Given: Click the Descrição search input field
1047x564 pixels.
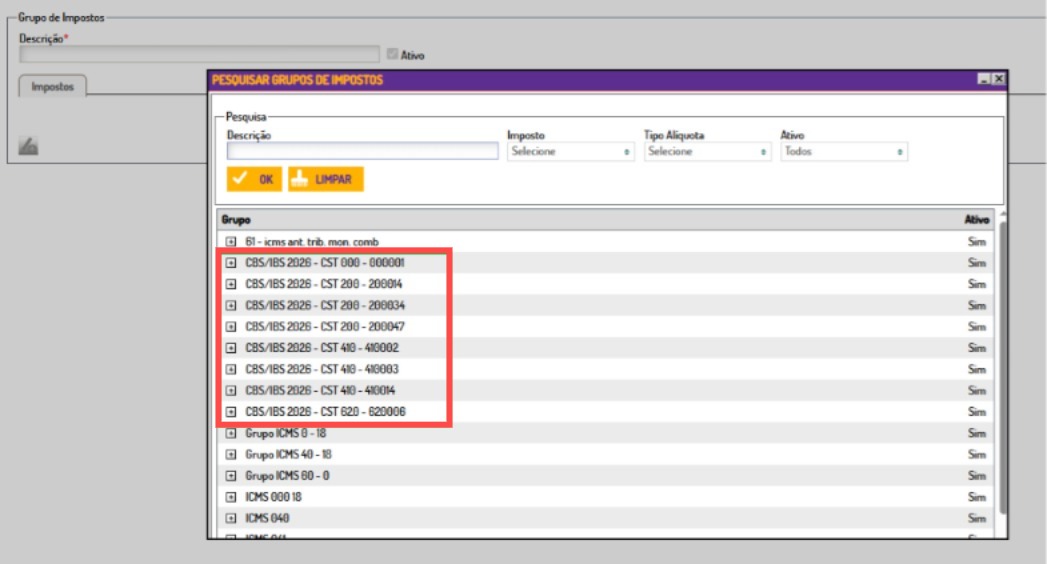Looking at the screenshot, I should tap(363, 152).
